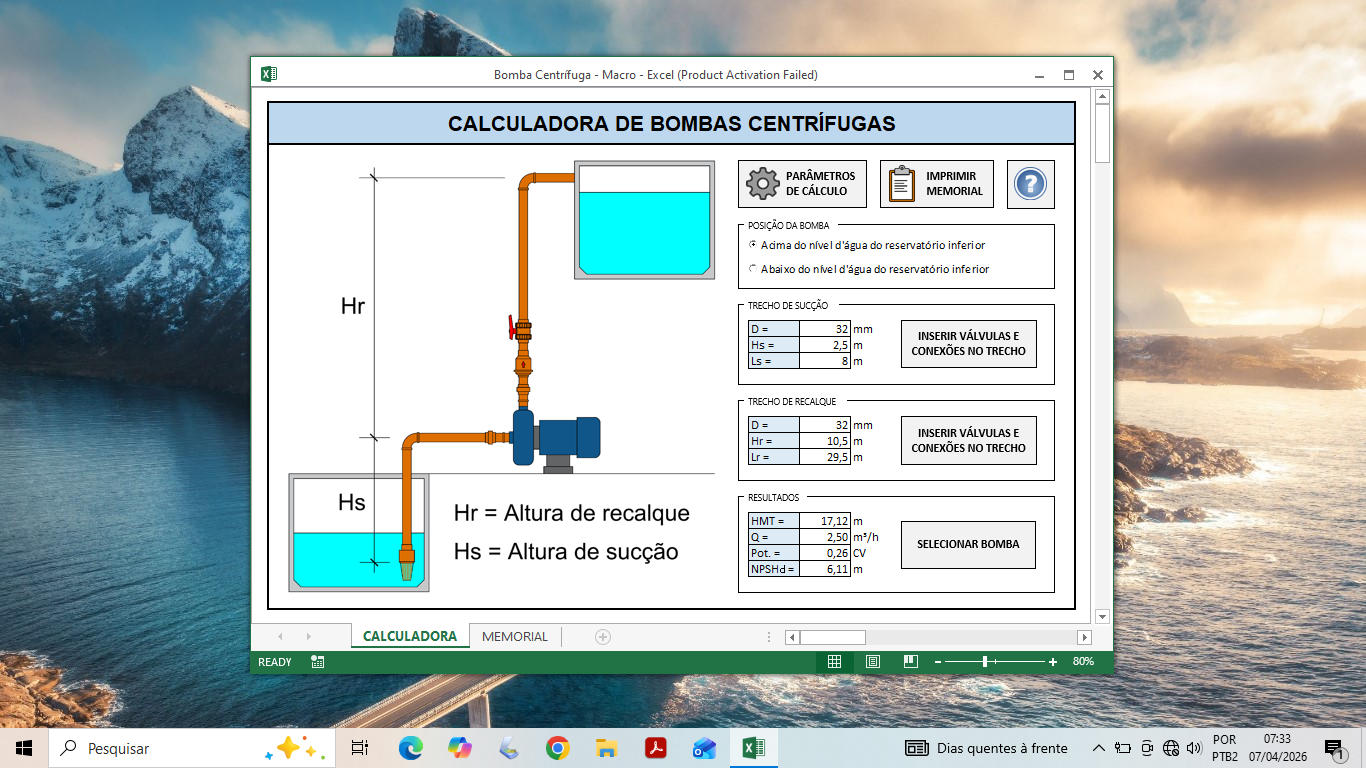Open the blue question mark help icon

tap(1030, 184)
